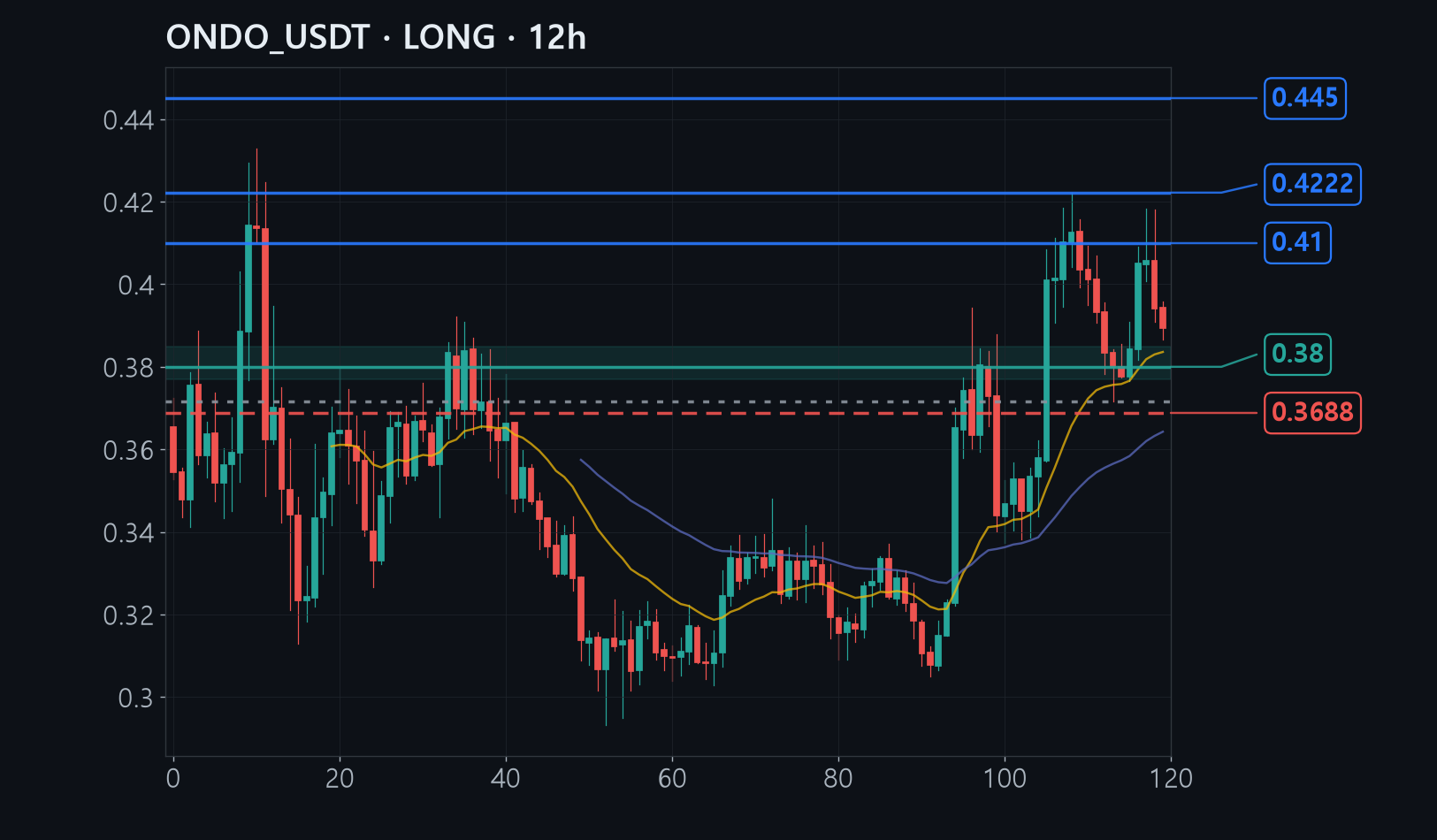Click the 0.38 y-axis tick label
The image size is (1437, 840).
(x=129, y=368)
